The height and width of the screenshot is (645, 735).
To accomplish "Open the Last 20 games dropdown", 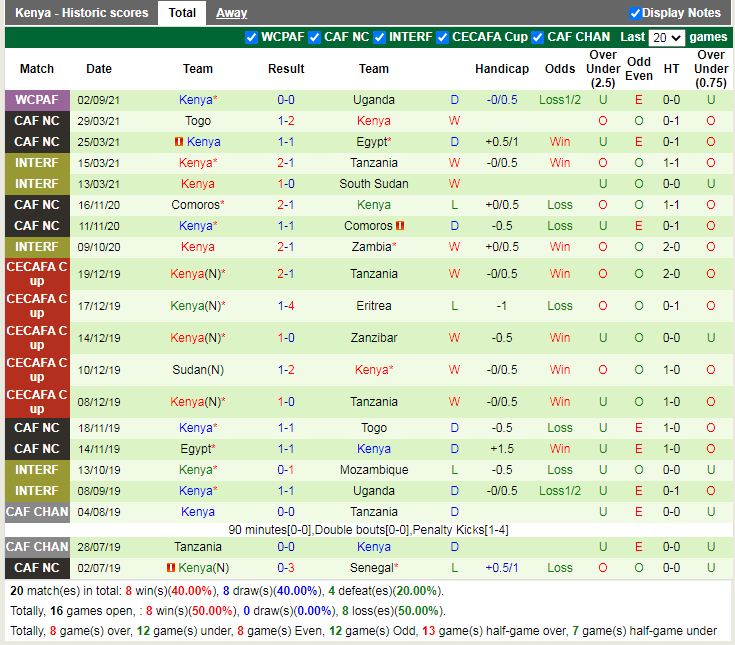I will click(667, 38).
